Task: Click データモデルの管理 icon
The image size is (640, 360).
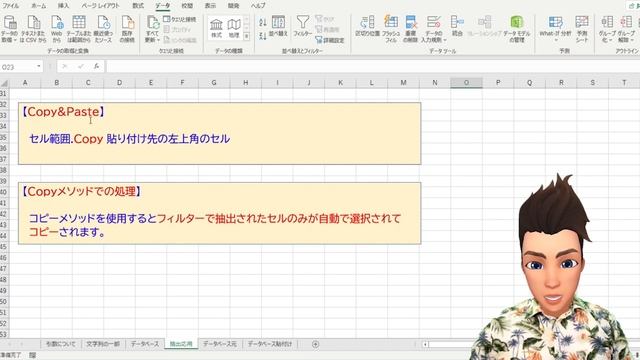Action: click(517, 29)
